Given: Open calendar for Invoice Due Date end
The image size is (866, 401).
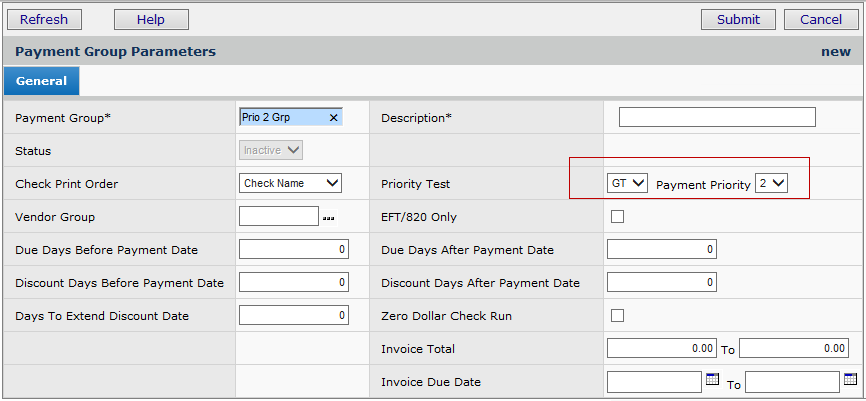Looking at the screenshot, I should coord(850,380).
